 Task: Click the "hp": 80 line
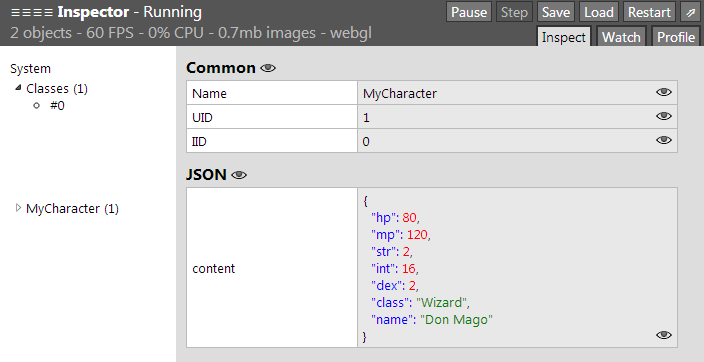395,218
